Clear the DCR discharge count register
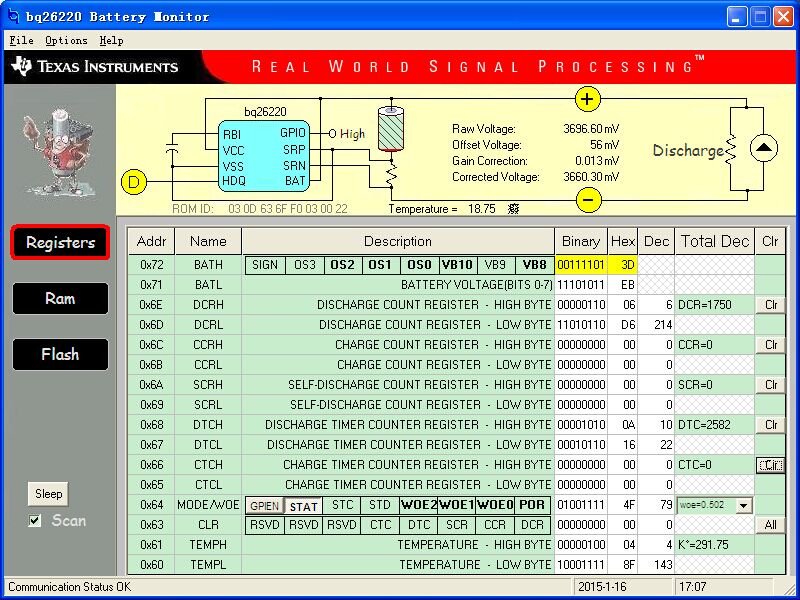Viewport: 800px width, 600px height. point(770,305)
